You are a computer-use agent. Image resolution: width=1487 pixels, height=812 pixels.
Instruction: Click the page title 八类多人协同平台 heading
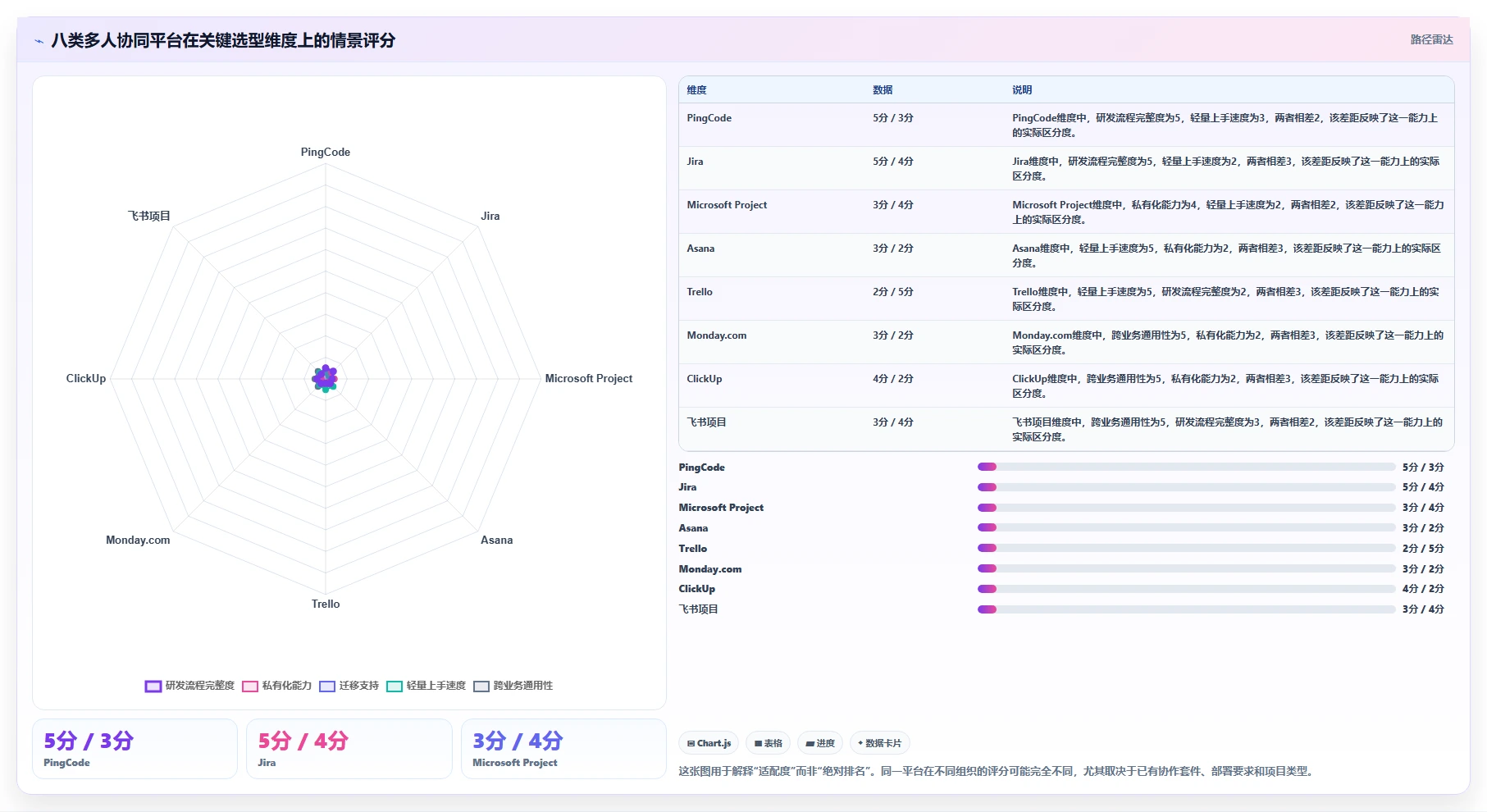click(223, 40)
